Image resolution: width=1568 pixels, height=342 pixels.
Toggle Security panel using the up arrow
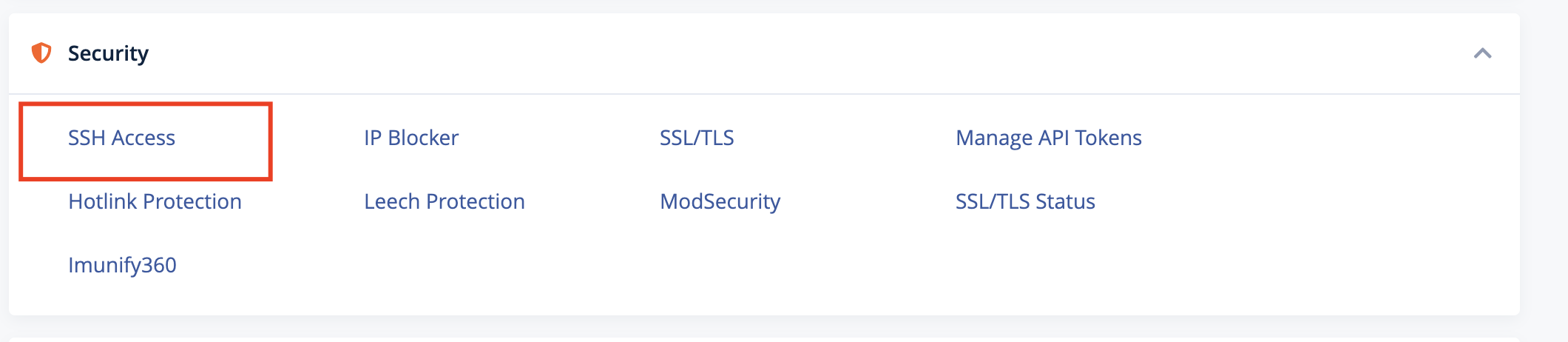pyautogui.click(x=1482, y=53)
